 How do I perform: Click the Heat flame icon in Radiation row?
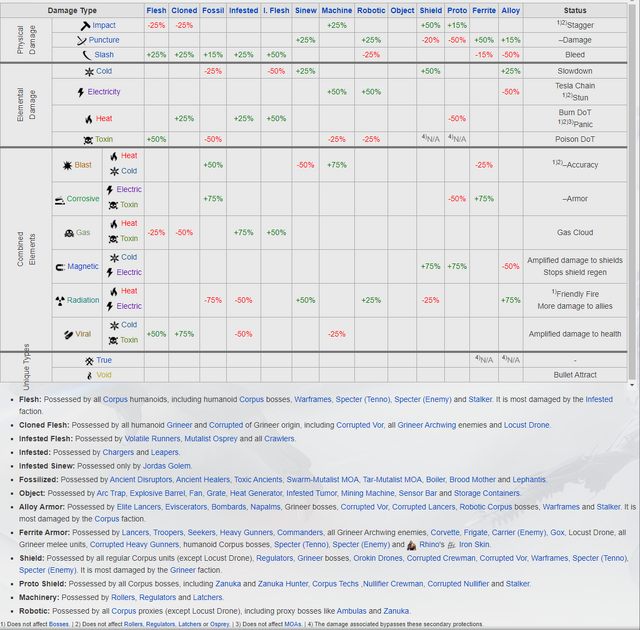pos(114,291)
